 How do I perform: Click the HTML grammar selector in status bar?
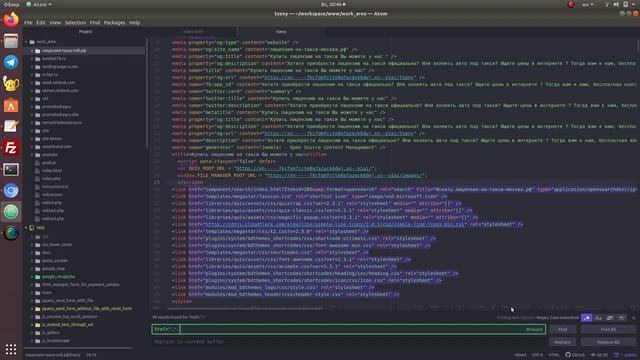[553, 355]
